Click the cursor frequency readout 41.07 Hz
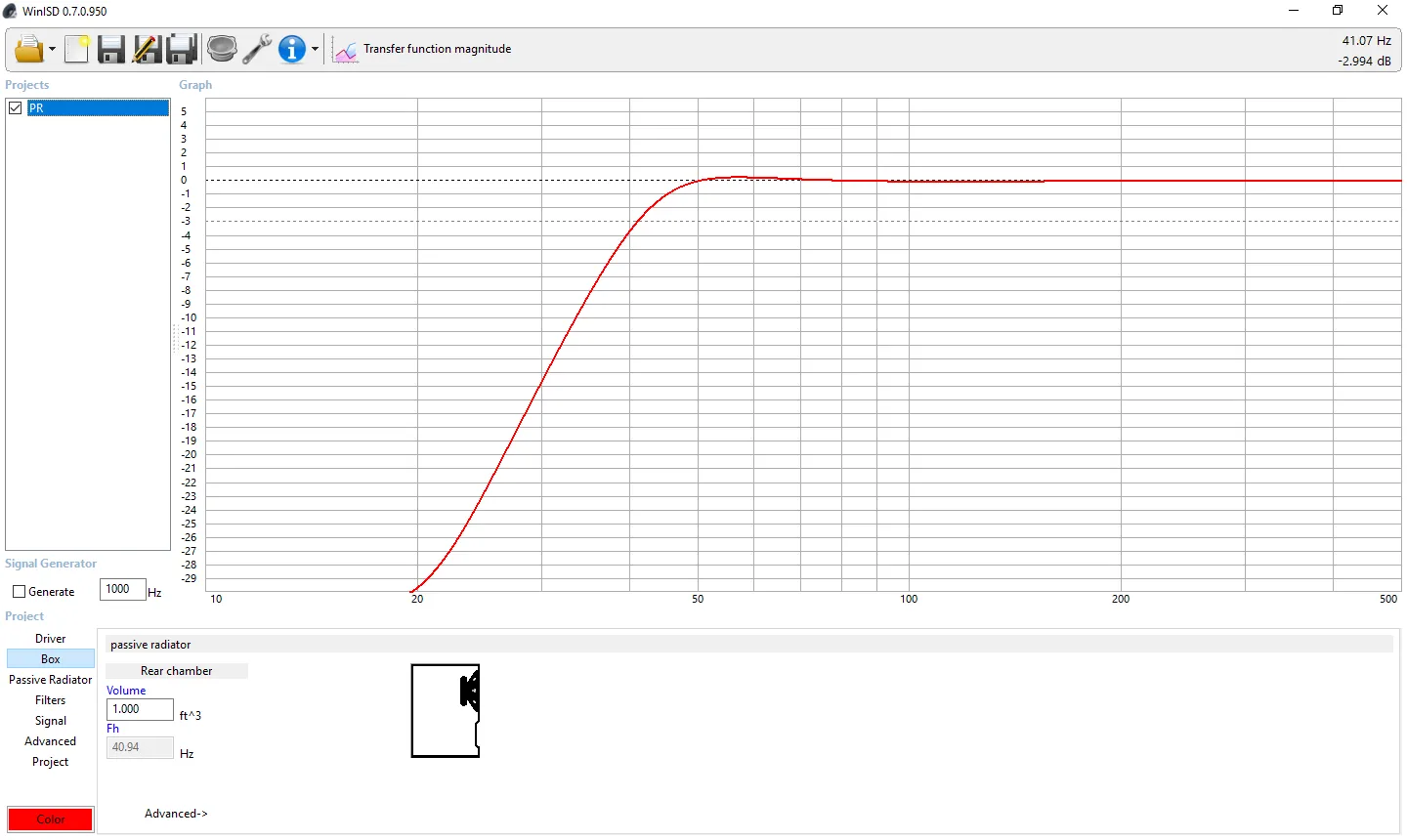1407x840 pixels. (x=1366, y=41)
